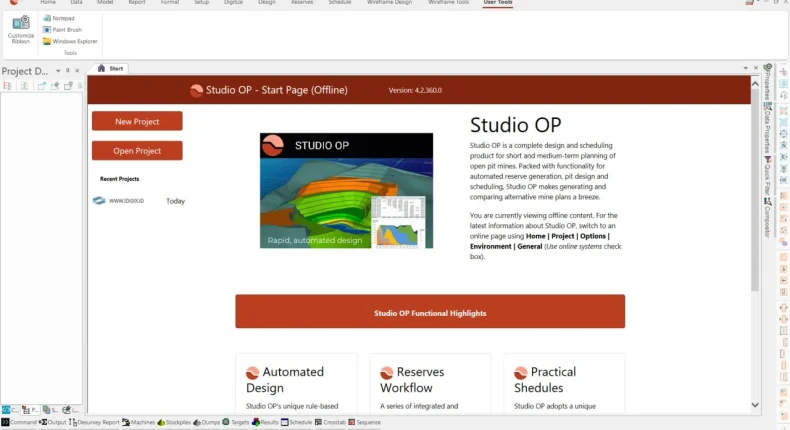Open the Home ribbon tab
This screenshot has width=790, height=430.
click(48, 3)
